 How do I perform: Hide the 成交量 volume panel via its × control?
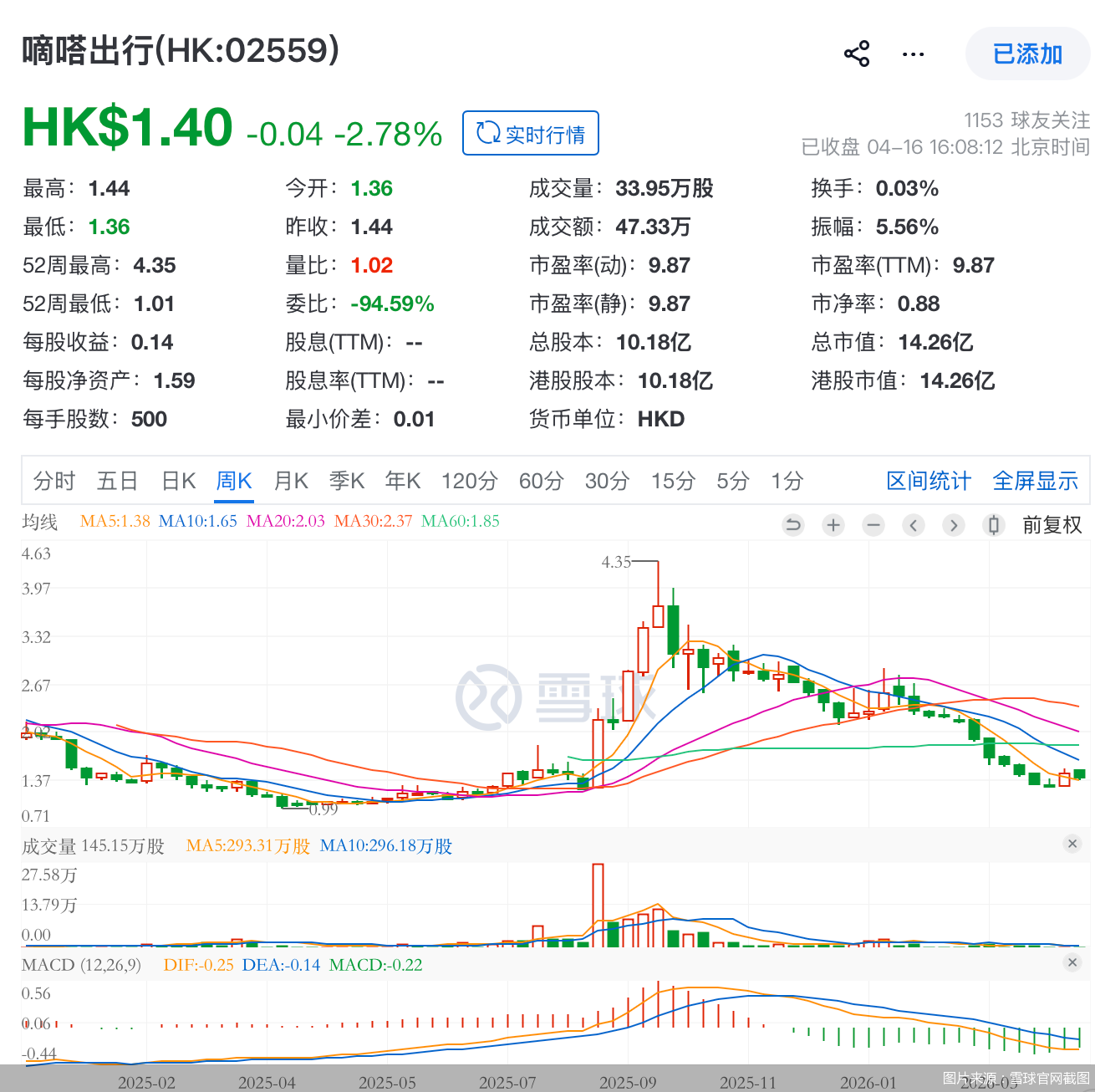coord(1073,843)
